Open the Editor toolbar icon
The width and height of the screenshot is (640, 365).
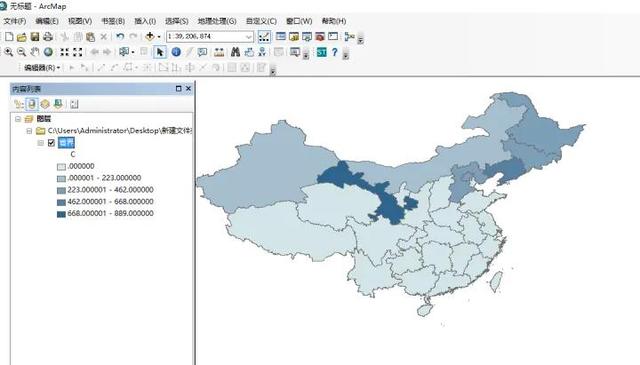tap(264, 37)
